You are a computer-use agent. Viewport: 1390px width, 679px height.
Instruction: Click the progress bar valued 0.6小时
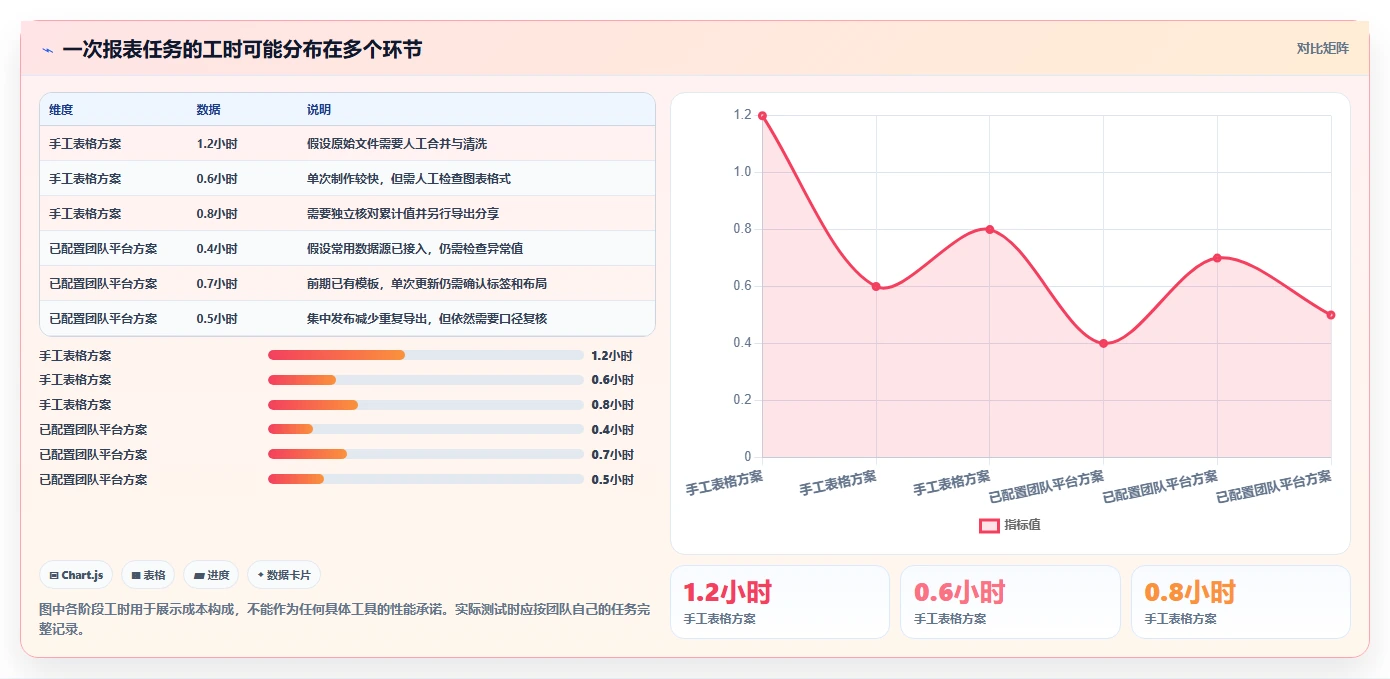pyautogui.click(x=426, y=380)
